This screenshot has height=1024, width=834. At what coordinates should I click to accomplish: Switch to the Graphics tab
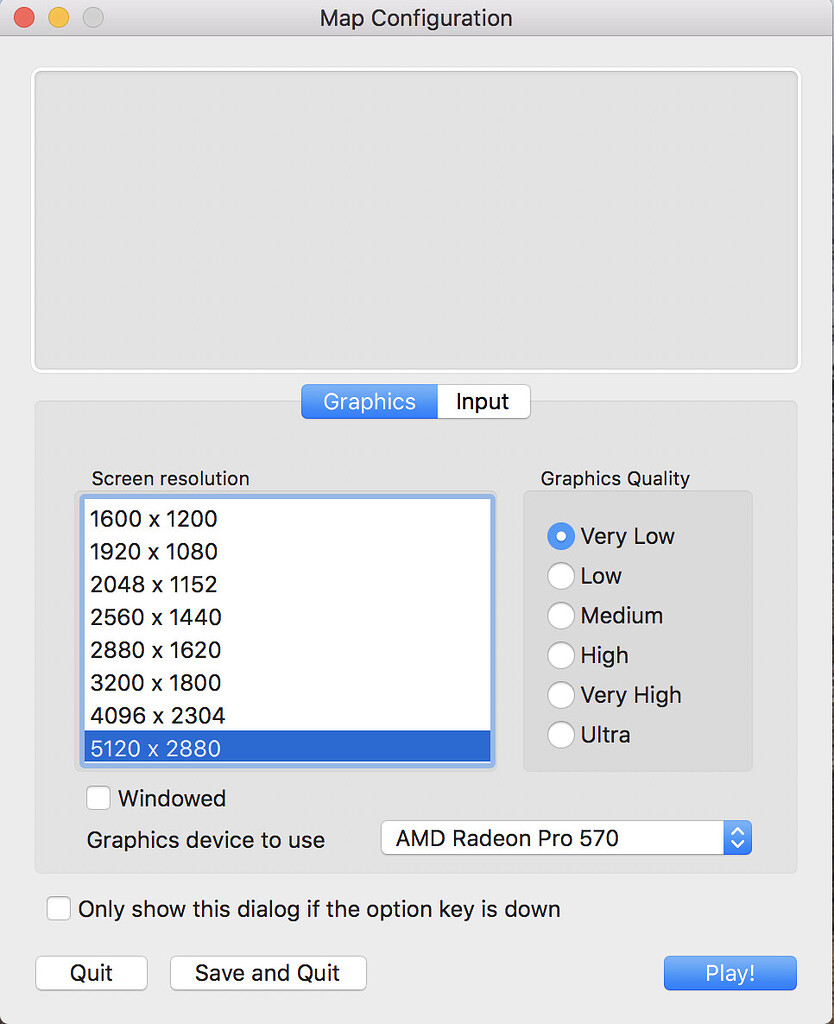369,401
